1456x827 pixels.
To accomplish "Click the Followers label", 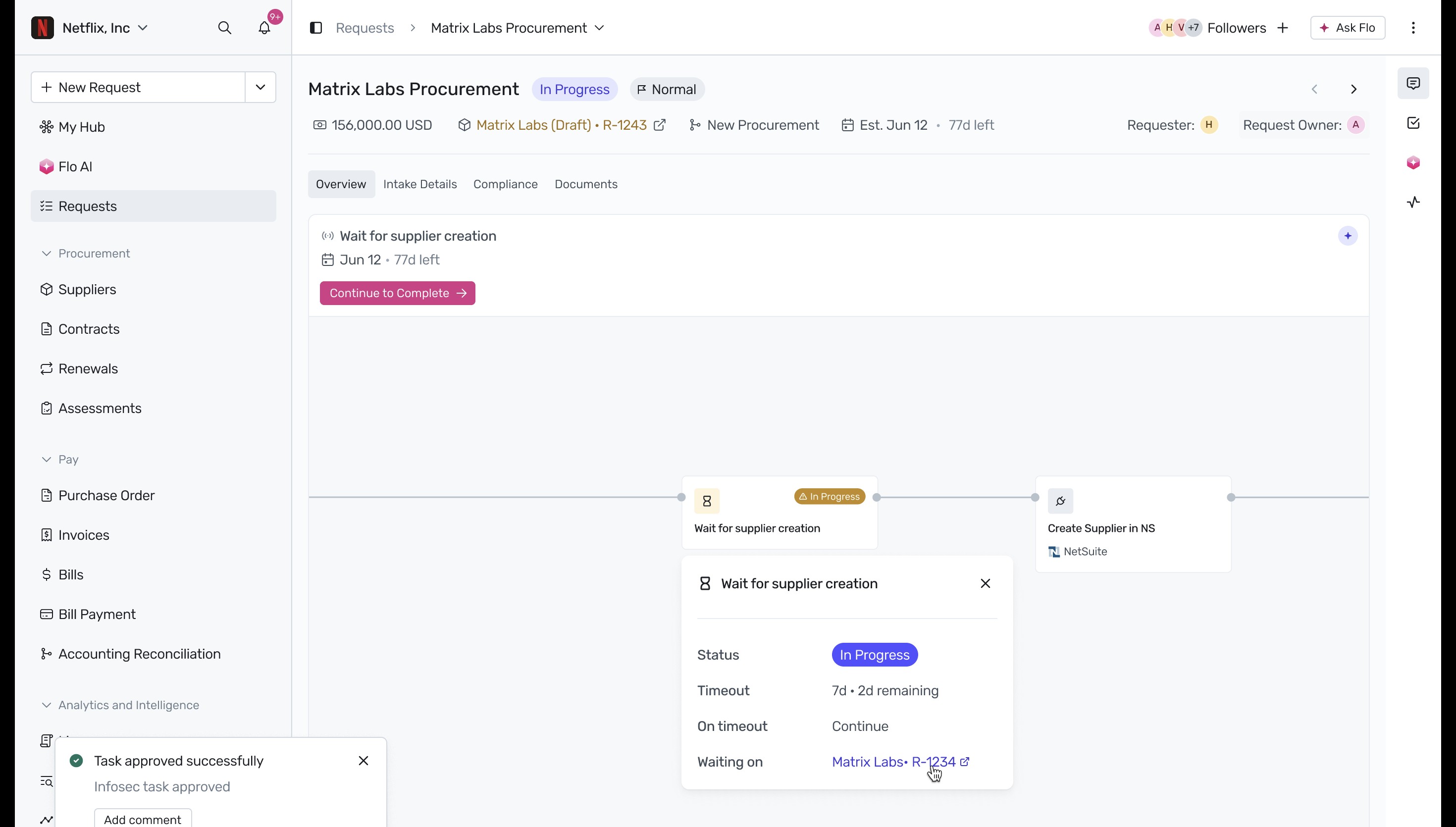I will click(1237, 28).
